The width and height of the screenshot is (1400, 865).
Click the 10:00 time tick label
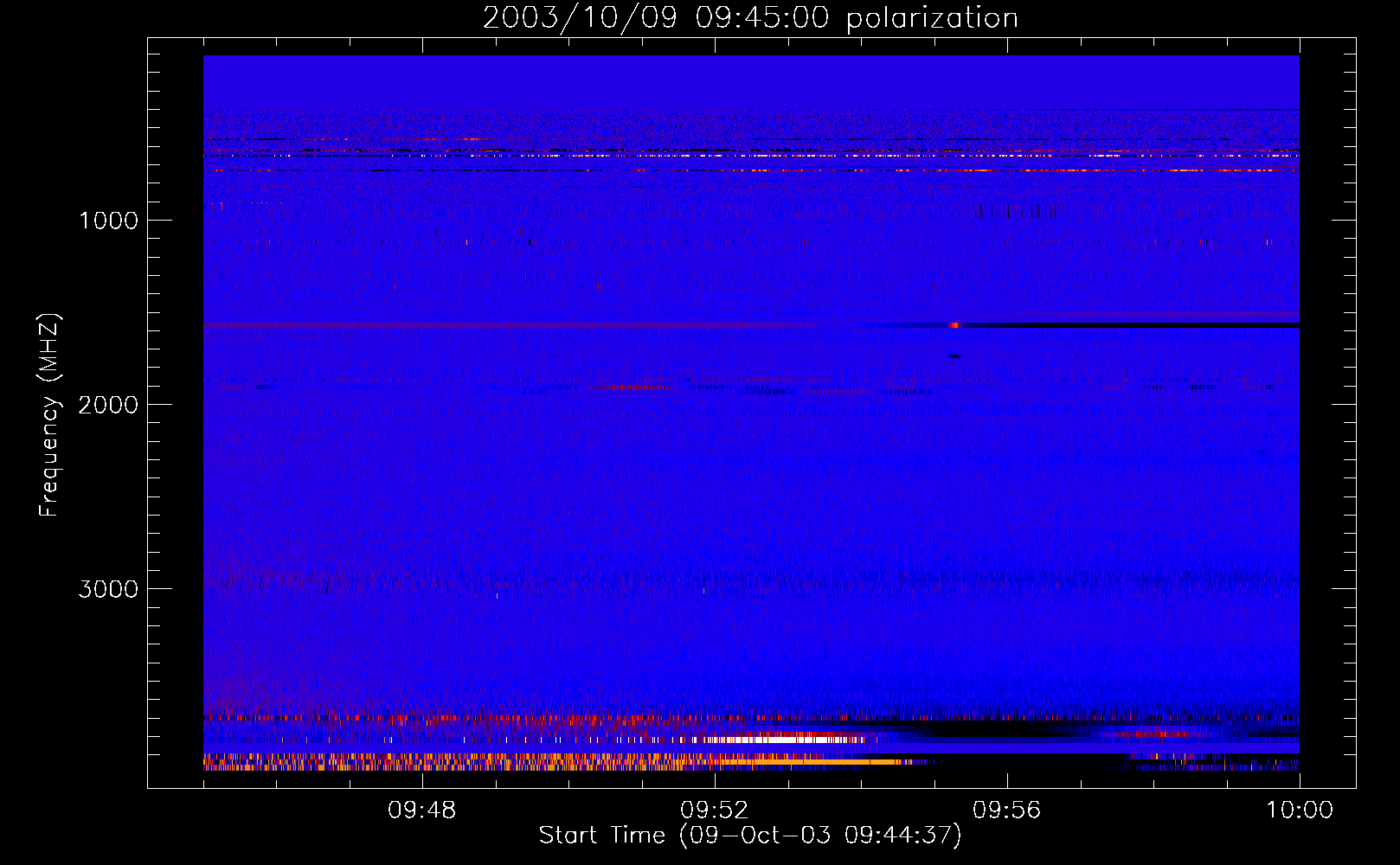tap(1300, 811)
